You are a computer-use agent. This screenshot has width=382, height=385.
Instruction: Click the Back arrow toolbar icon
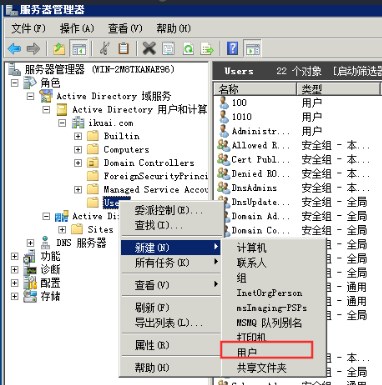14,49
